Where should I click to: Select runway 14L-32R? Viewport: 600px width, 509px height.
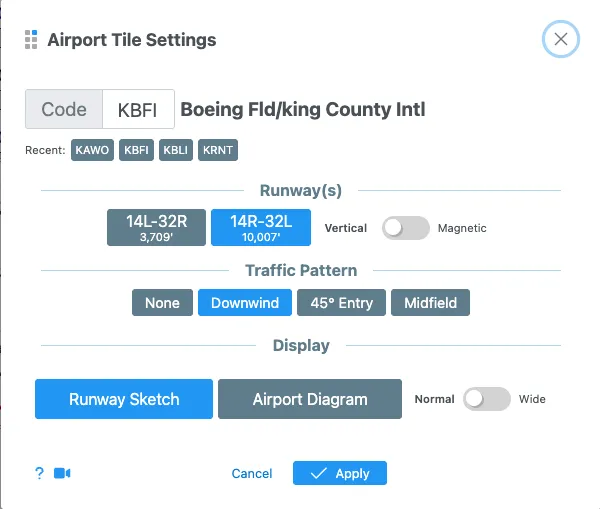tap(156, 227)
